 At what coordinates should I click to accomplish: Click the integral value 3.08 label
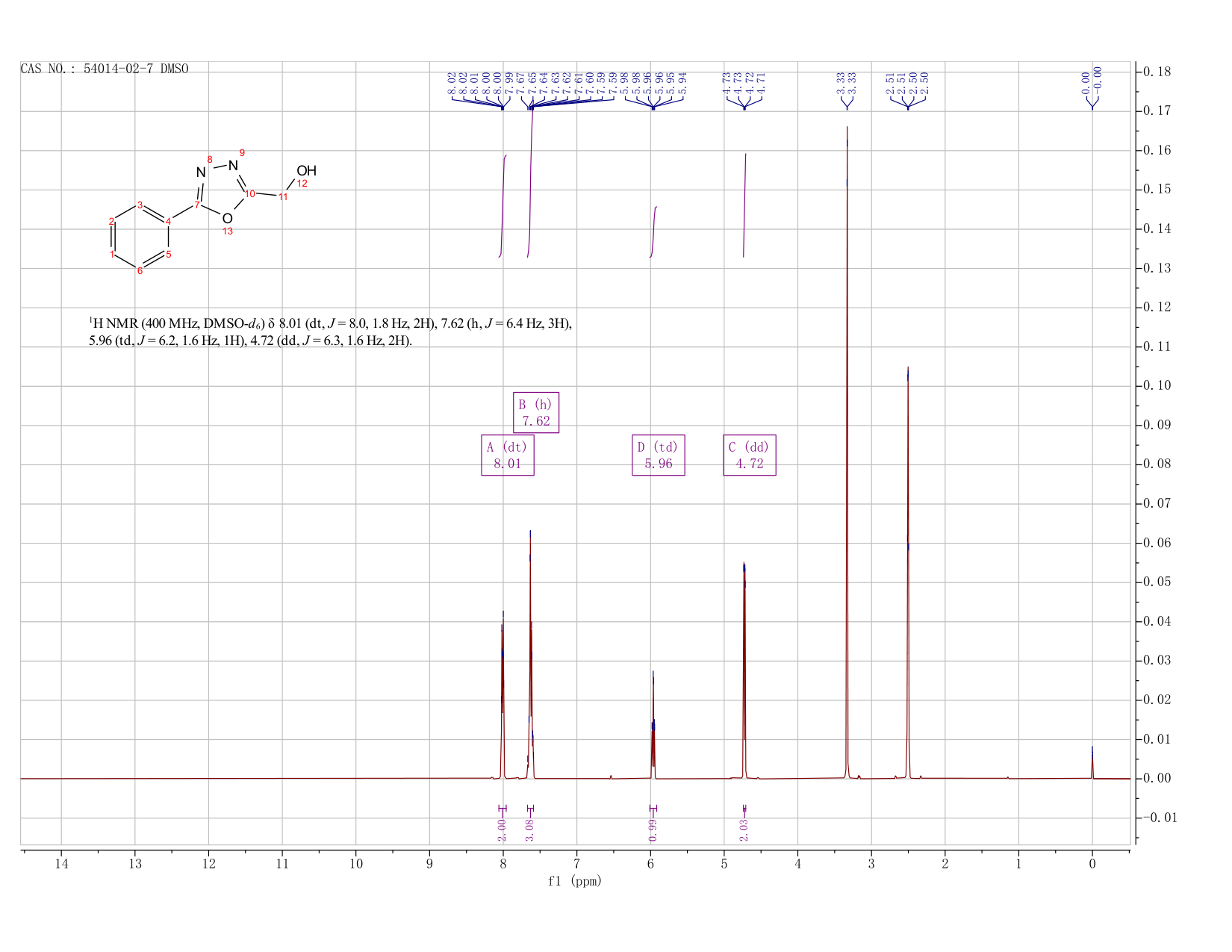[530, 830]
